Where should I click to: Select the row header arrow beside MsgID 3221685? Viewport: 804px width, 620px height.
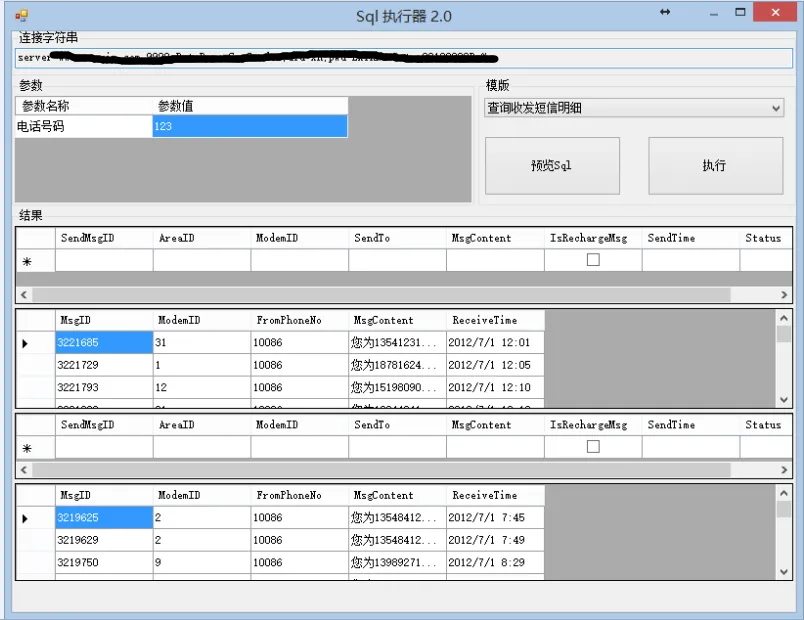click(x=26, y=343)
